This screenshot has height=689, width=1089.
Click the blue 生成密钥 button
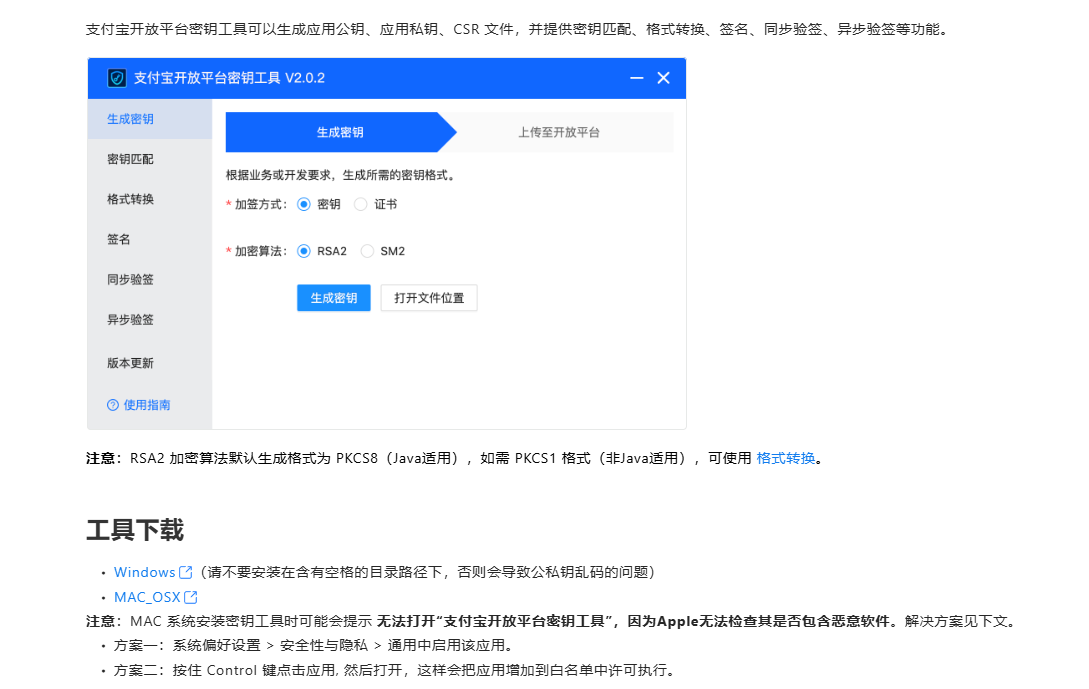tap(333, 298)
